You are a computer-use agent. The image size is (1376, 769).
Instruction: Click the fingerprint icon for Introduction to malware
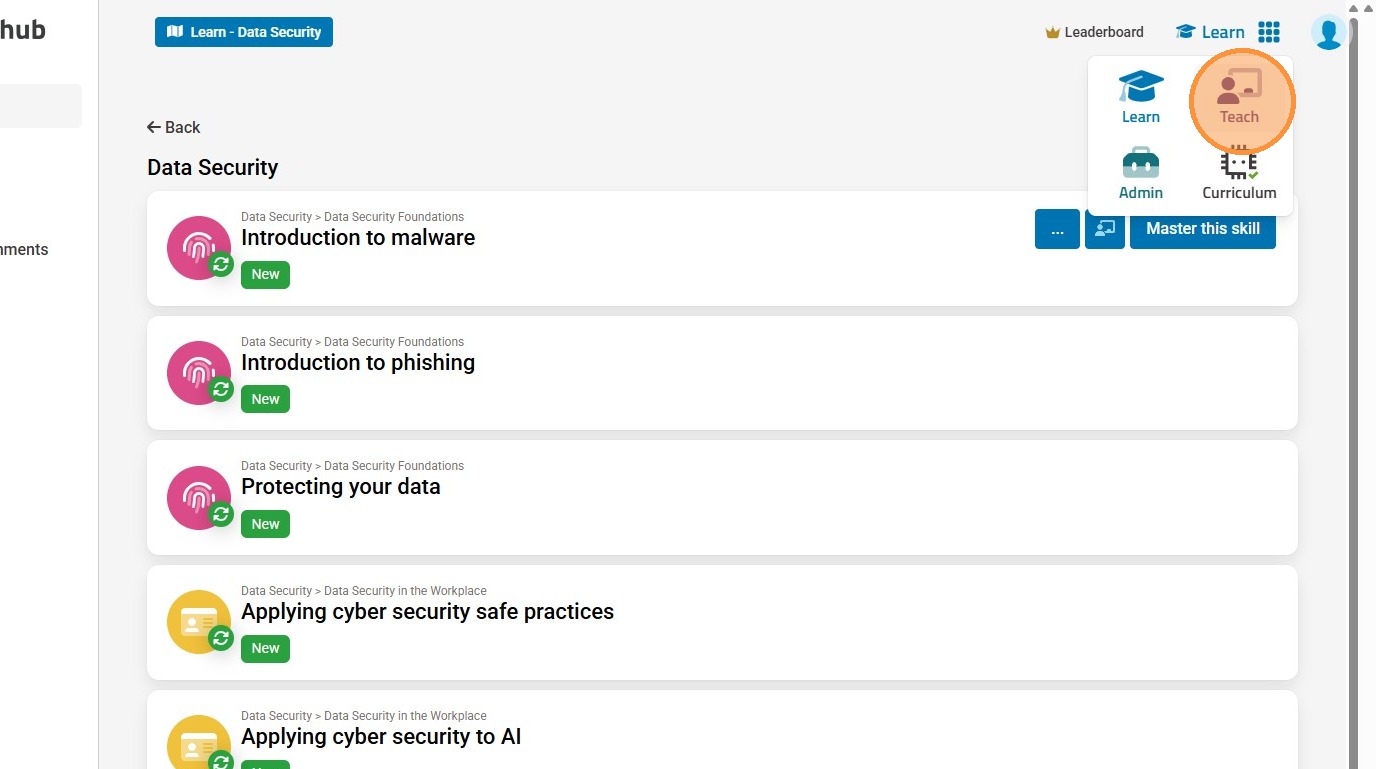[198, 247]
